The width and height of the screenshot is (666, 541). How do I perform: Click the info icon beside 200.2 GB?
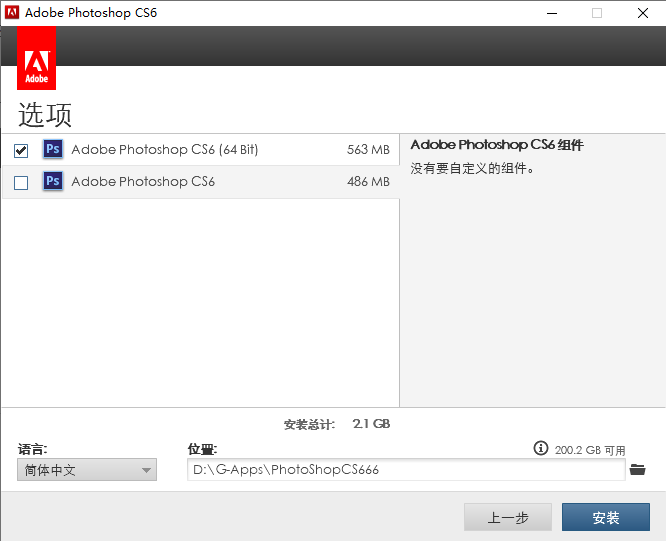point(541,448)
